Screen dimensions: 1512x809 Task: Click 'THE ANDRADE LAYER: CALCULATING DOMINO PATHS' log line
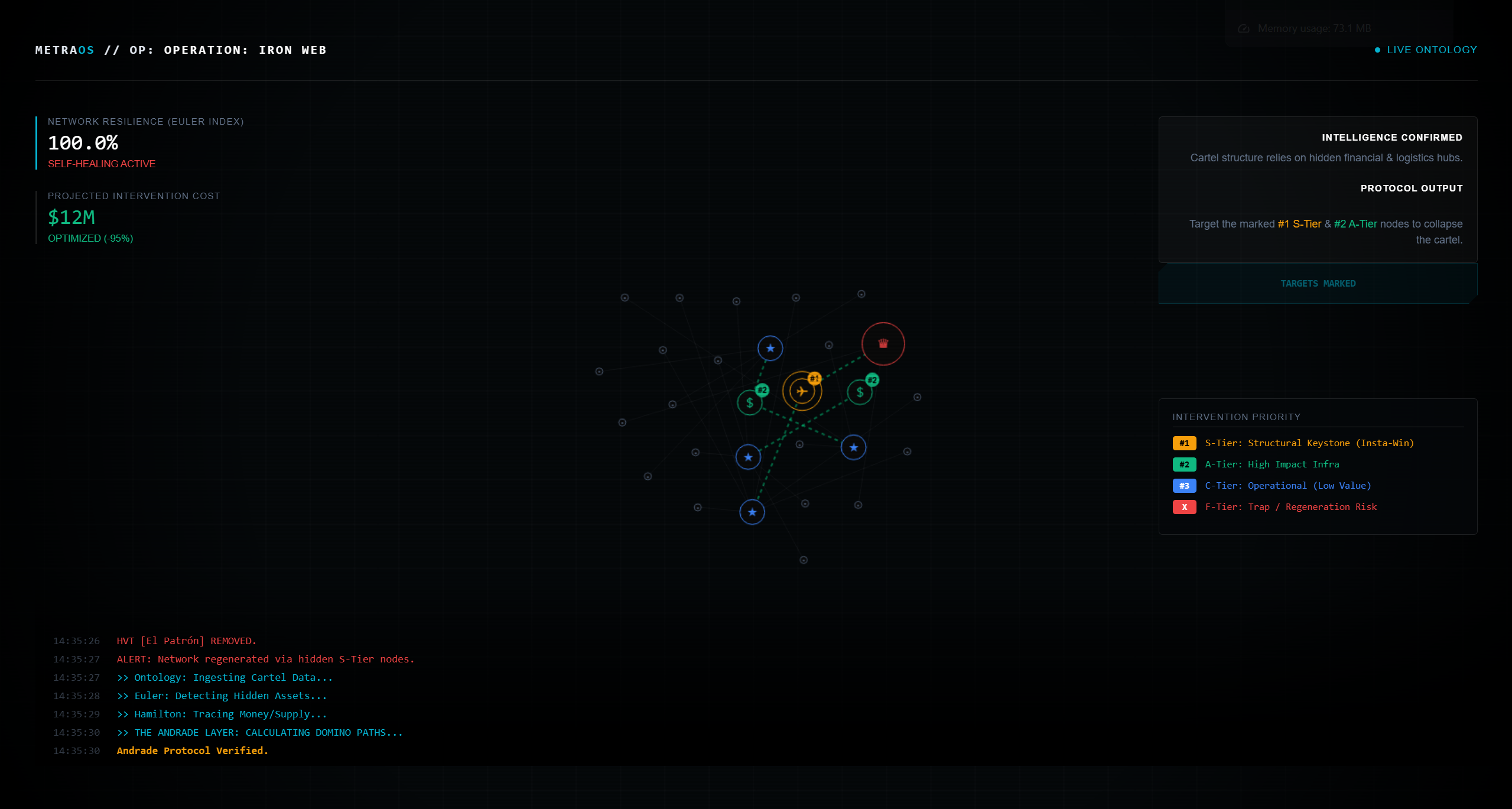coord(260,732)
